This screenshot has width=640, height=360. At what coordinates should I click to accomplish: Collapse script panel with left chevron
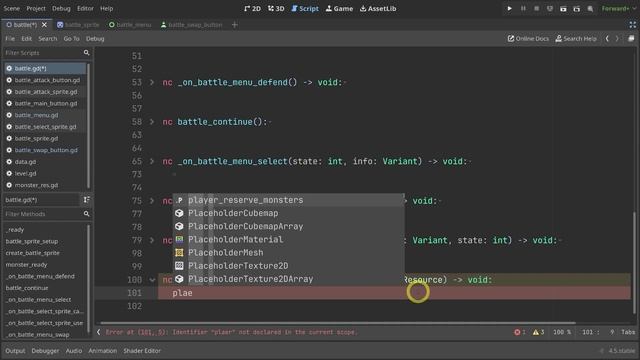(98, 332)
